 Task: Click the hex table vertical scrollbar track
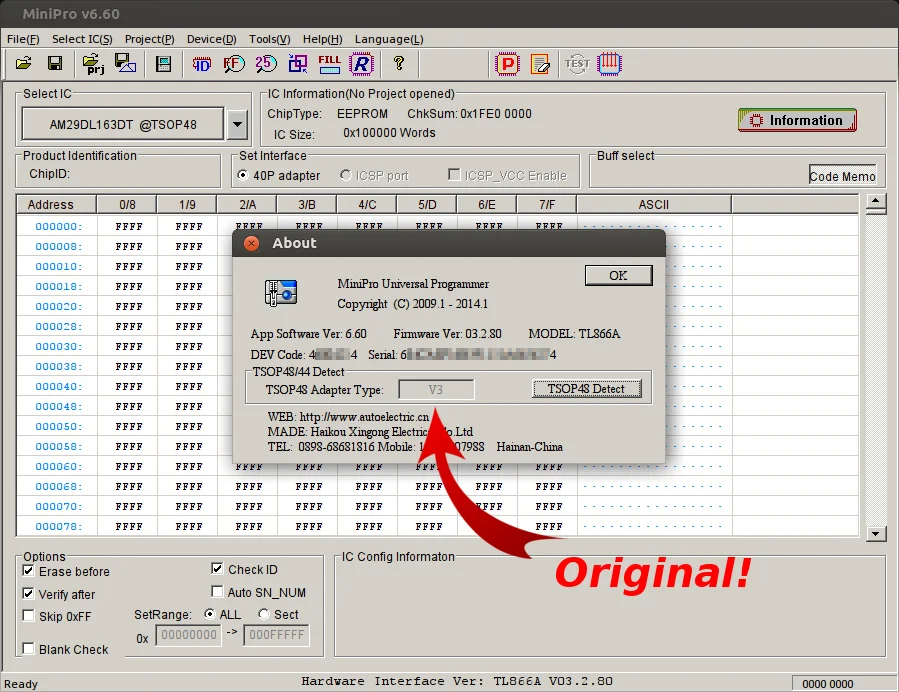(875, 370)
